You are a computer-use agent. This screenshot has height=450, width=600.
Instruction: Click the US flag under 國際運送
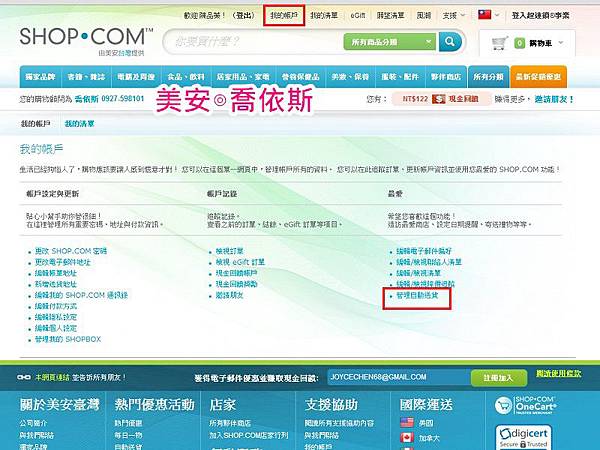(x=407, y=422)
